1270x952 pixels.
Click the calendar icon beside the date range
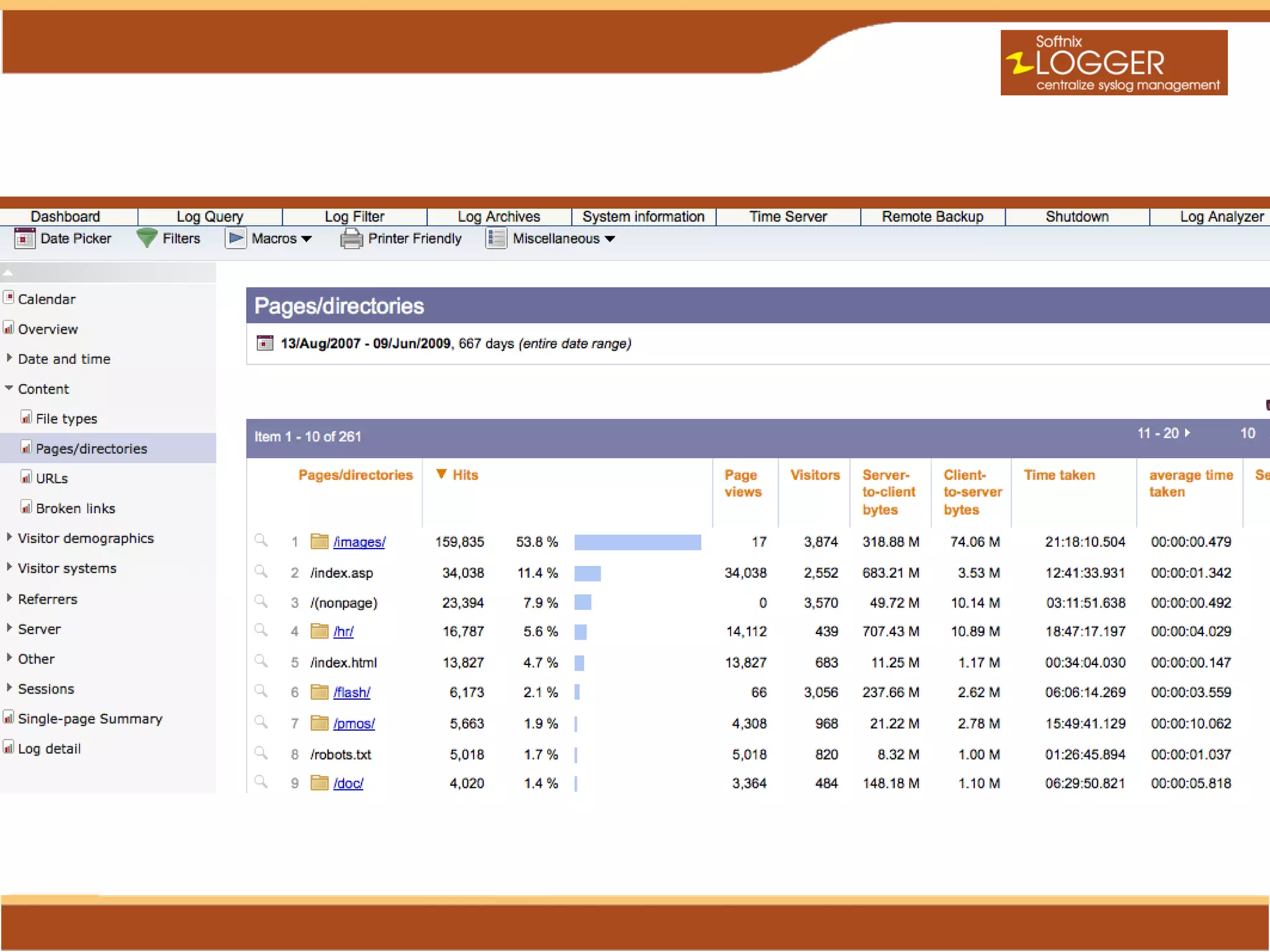(x=265, y=343)
